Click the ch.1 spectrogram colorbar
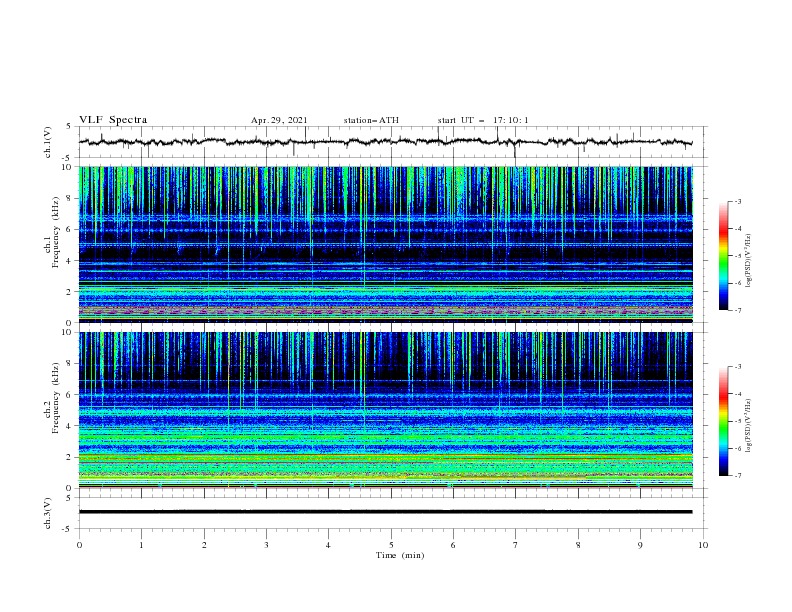The image size is (792, 612). (x=723, y=256)
